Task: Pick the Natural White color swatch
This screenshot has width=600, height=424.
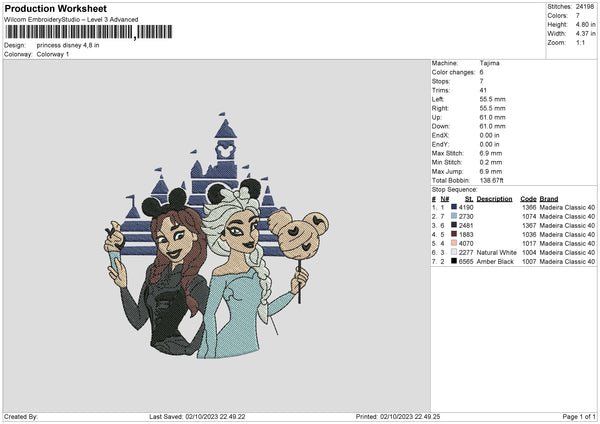Action: point(454,252)
